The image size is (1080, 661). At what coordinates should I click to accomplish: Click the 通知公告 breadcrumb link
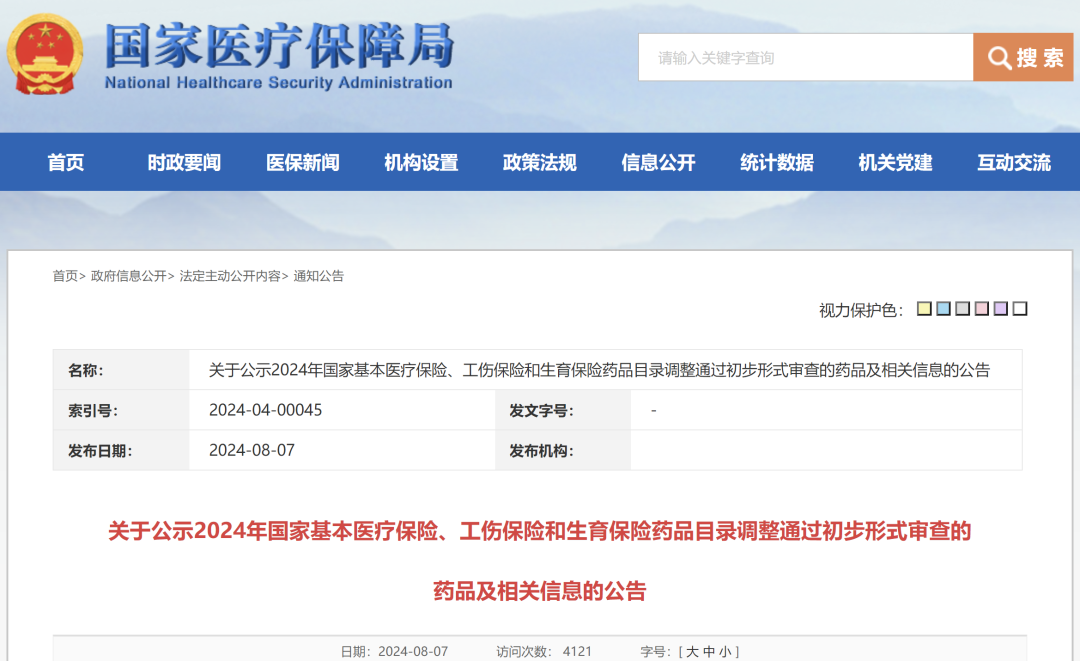coord(318,276)
